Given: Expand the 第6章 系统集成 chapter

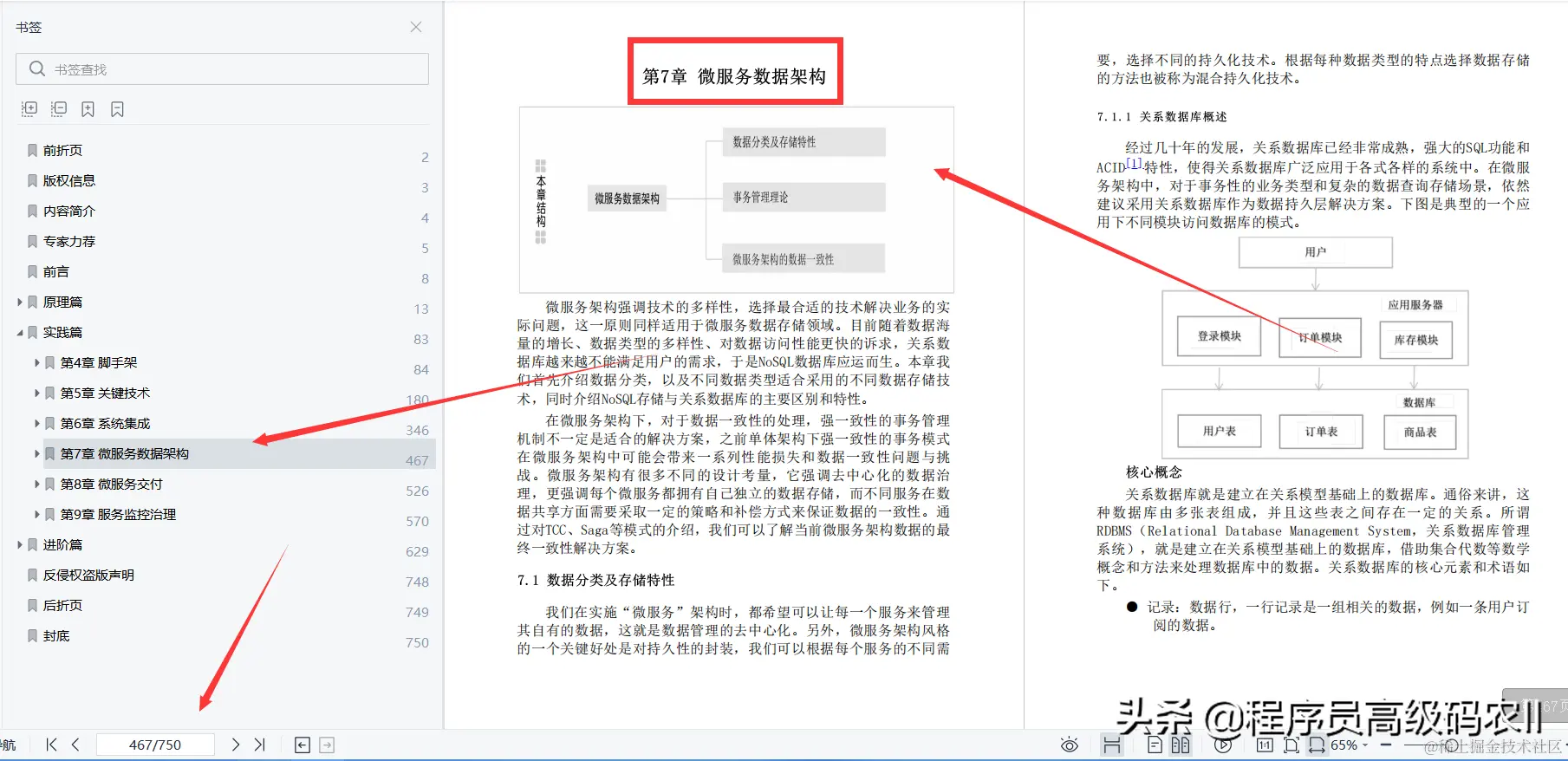Looking at the screenshot, I should [x=37, y=423].
